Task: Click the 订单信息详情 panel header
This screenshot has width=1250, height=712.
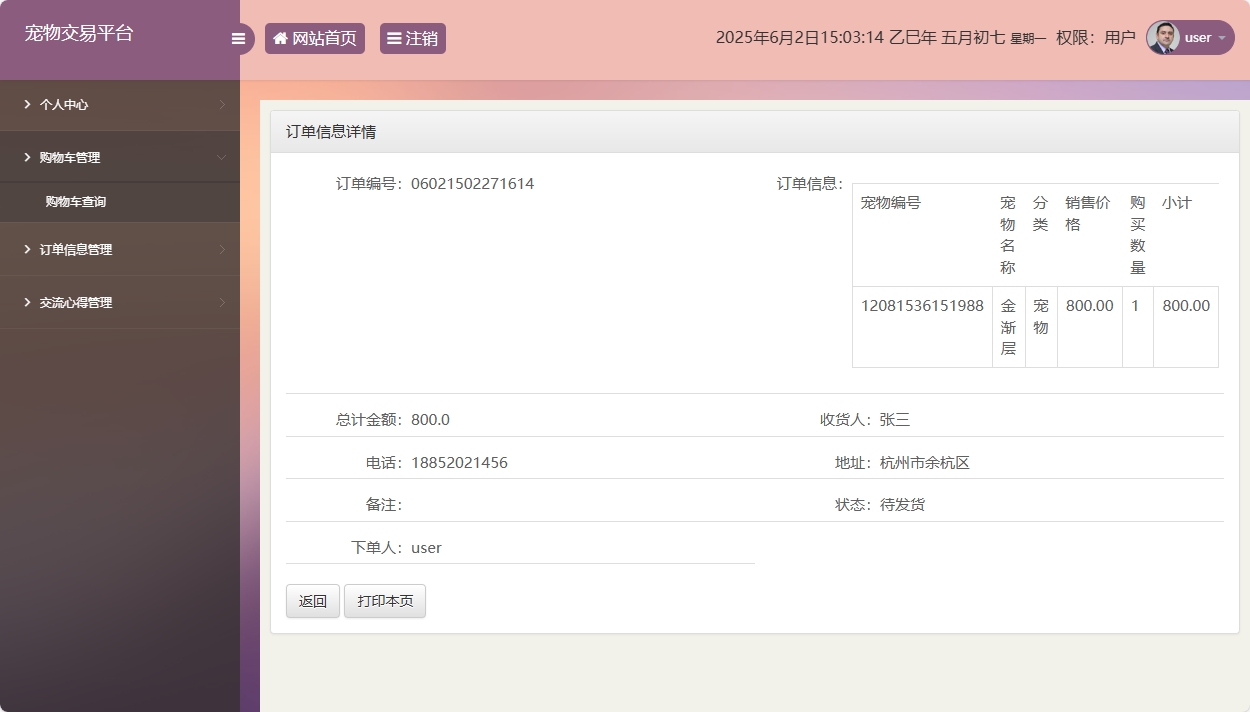Action: [x=331, y=132]
